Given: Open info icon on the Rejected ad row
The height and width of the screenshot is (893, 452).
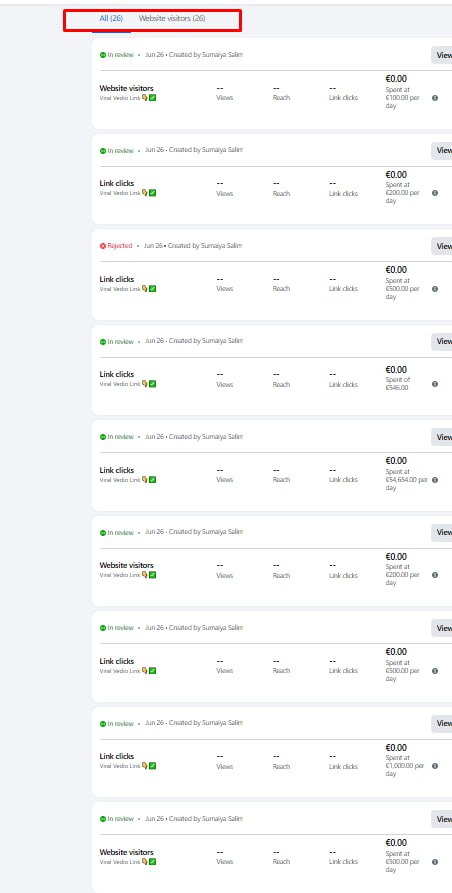Looking at the screenshot, I should [x=435, y=289].
